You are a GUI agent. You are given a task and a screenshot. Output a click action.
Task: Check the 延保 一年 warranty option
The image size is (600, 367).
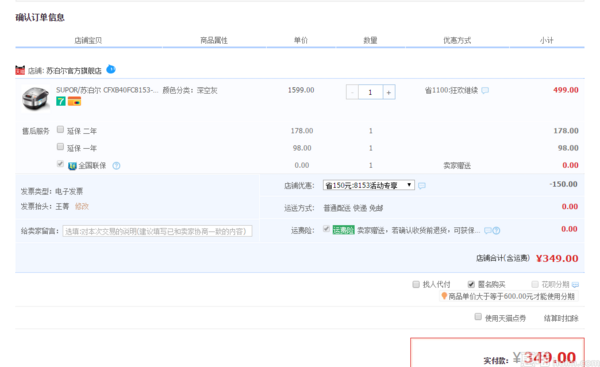tap(60, 147)
